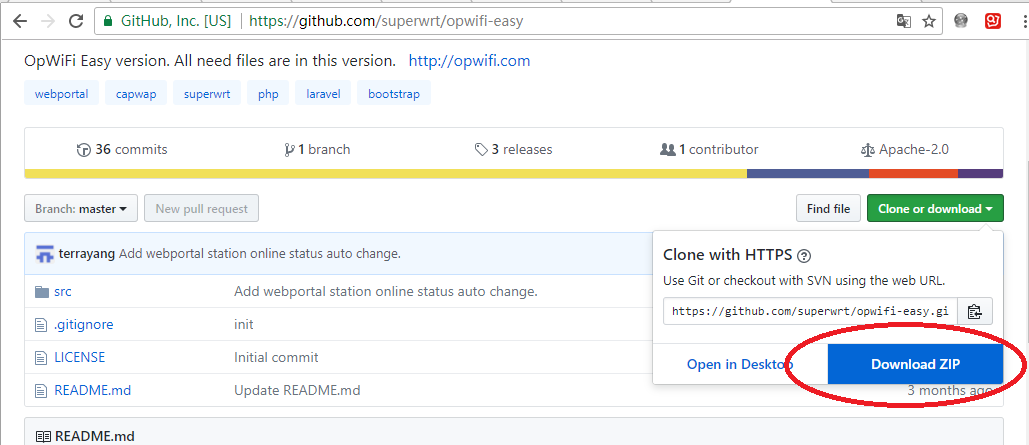Open latest commit message about webportal station
Image resolution: width=1029 pixels, height=445 pixels.
(x=260, y=253)
